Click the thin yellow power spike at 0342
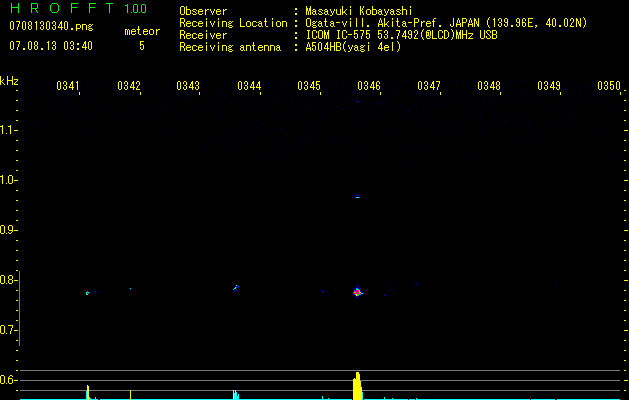The image size is (629, 400). tap(130, 394)
